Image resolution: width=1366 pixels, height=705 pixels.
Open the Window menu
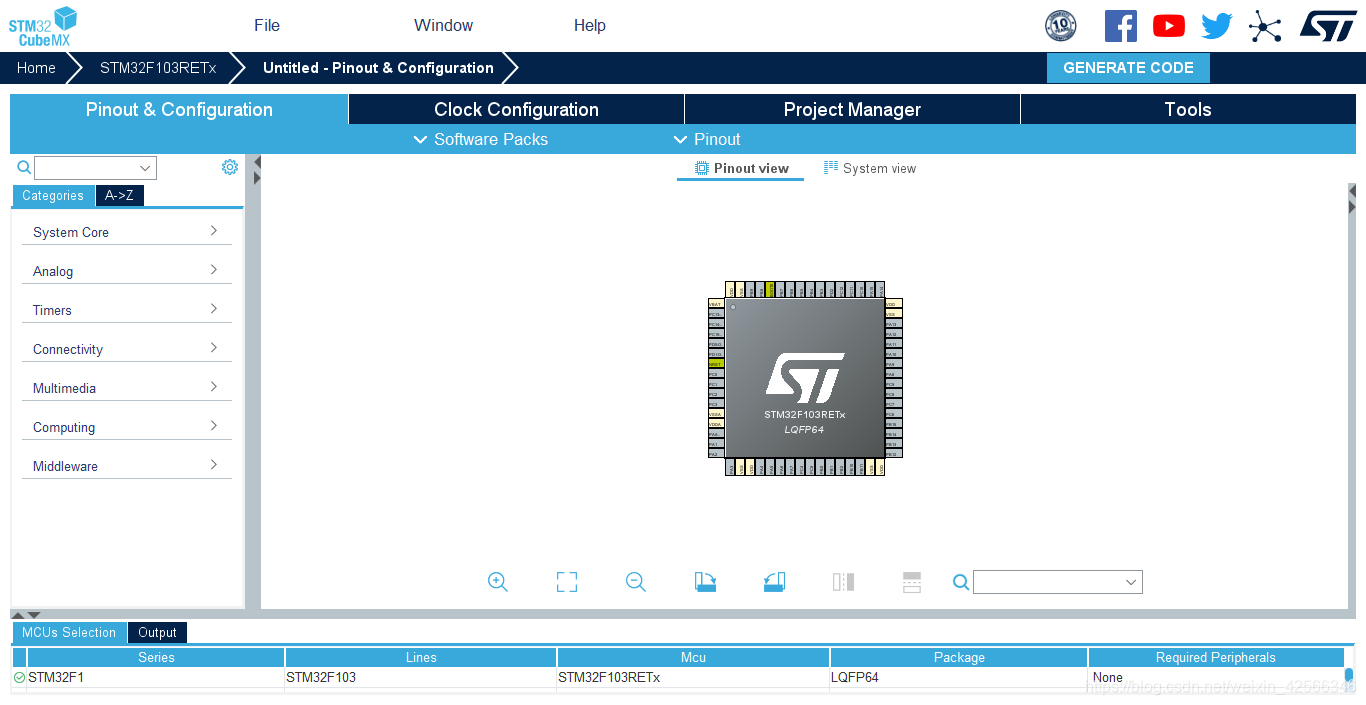click(x=444, y=25)
